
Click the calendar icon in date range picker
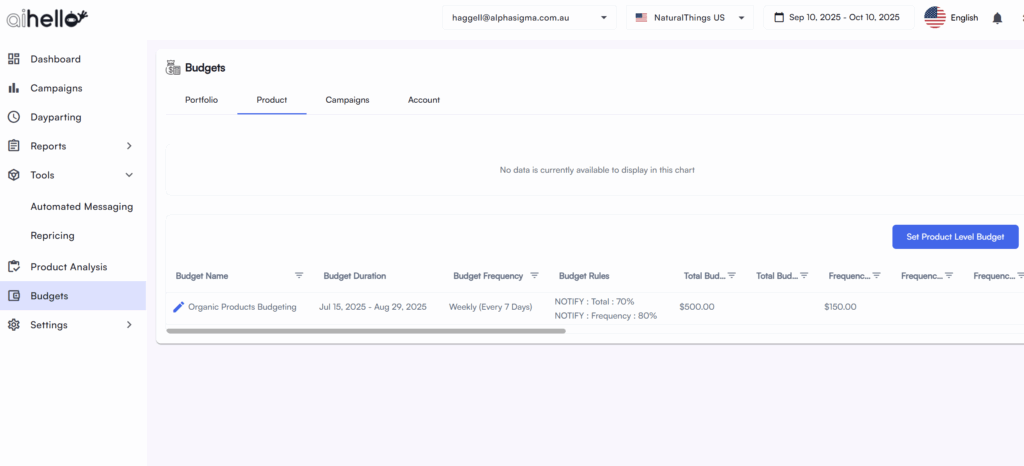[779, 18]
